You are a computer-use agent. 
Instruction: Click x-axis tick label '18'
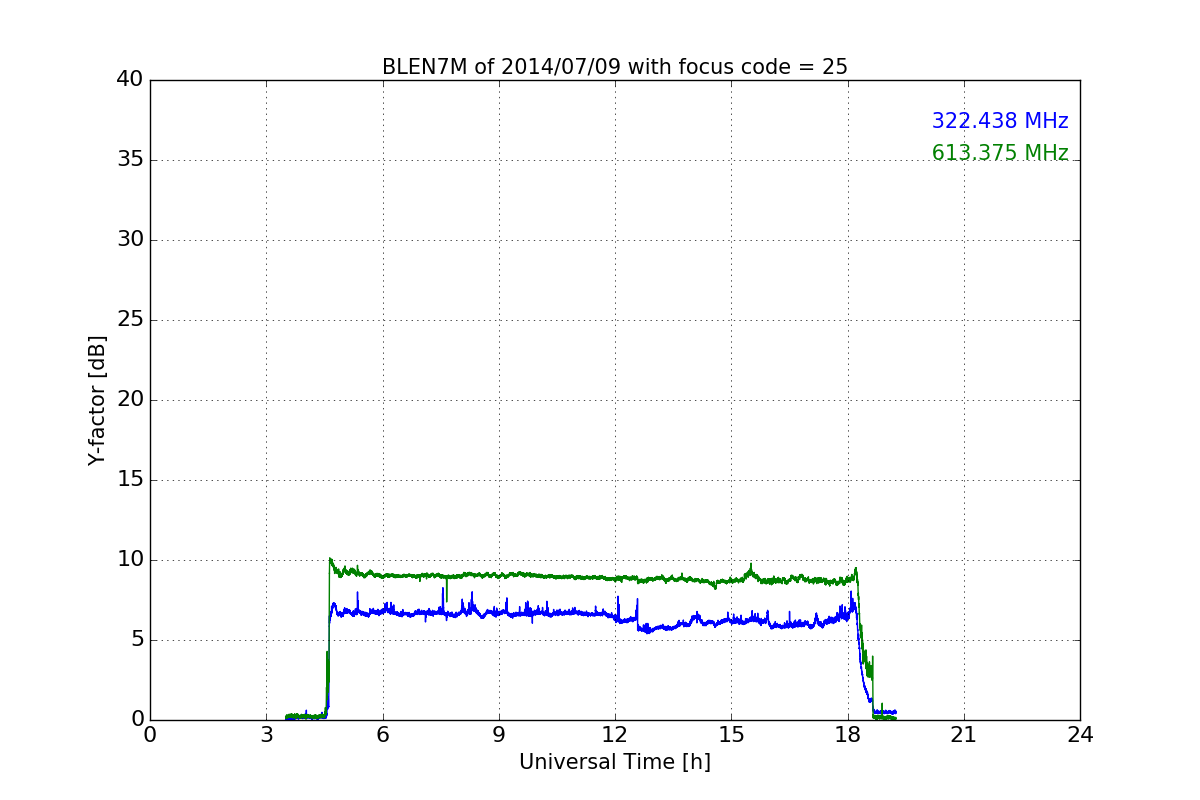[848, 735]
